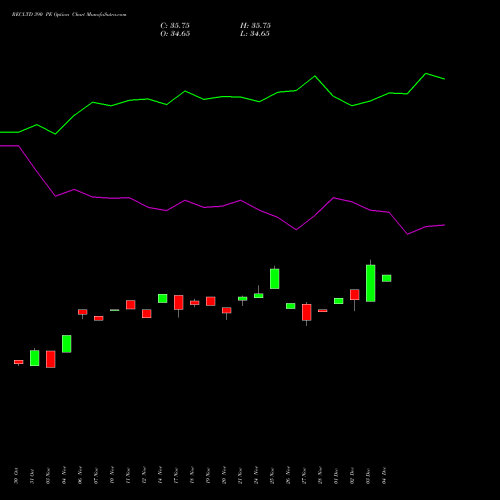
Task: Select the red candlestick above 11 Nov
Action: tap(131, 305)
